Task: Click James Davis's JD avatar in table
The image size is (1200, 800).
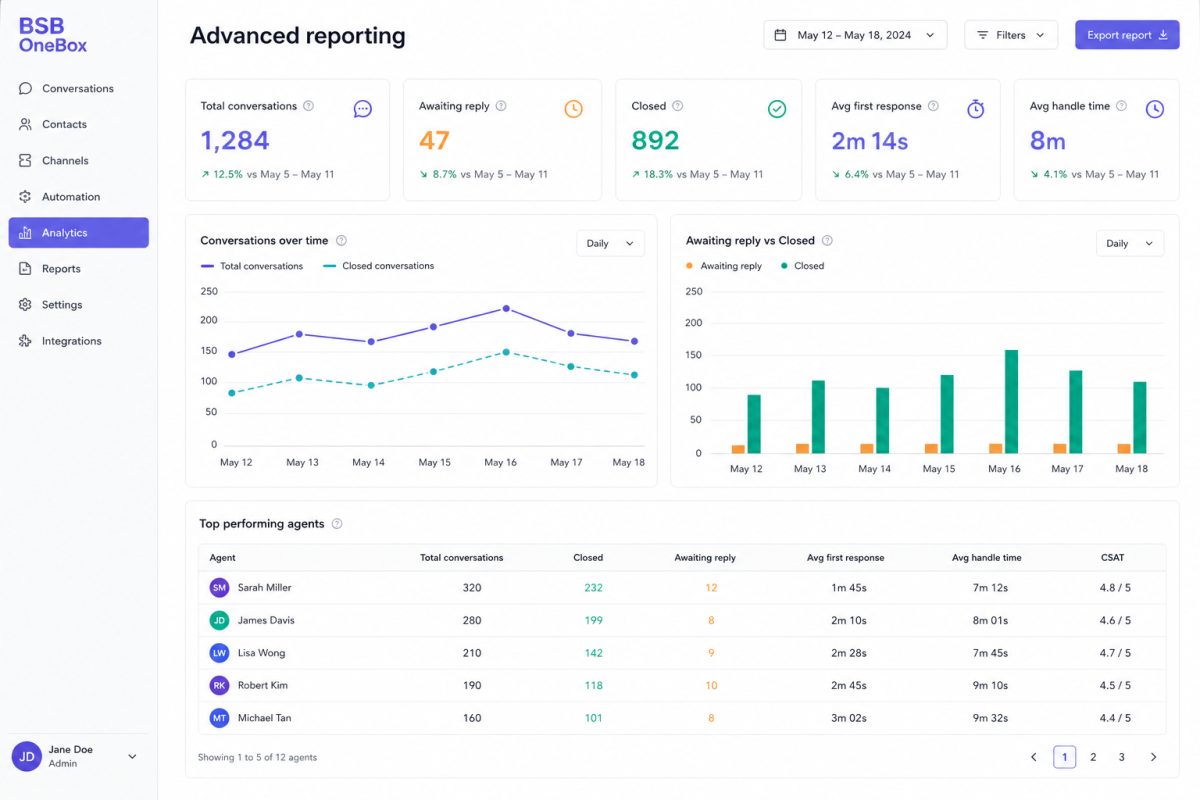Action: click(x=219, y=620)
